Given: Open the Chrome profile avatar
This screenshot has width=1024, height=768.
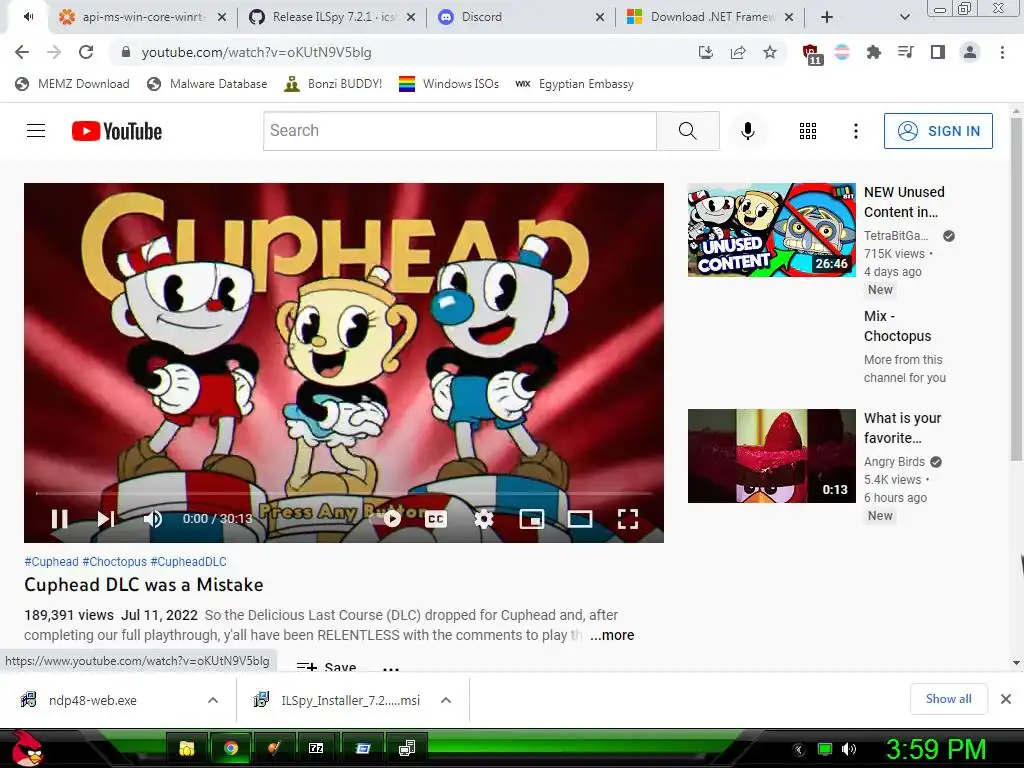Looking at the screenshot, I should point(970,52).
